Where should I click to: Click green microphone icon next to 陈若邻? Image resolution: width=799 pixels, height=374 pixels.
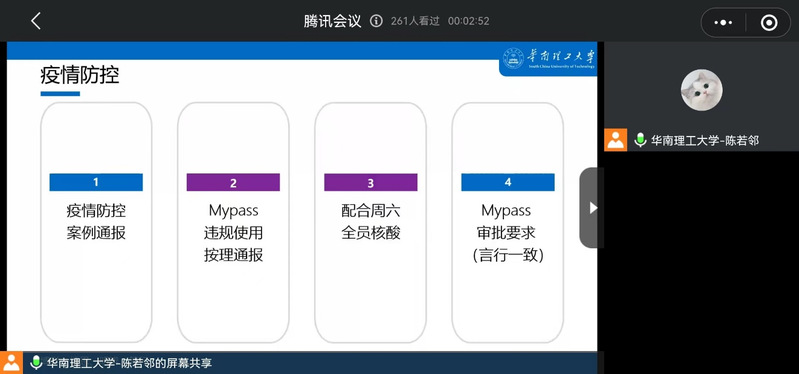(x=640, y=140)
